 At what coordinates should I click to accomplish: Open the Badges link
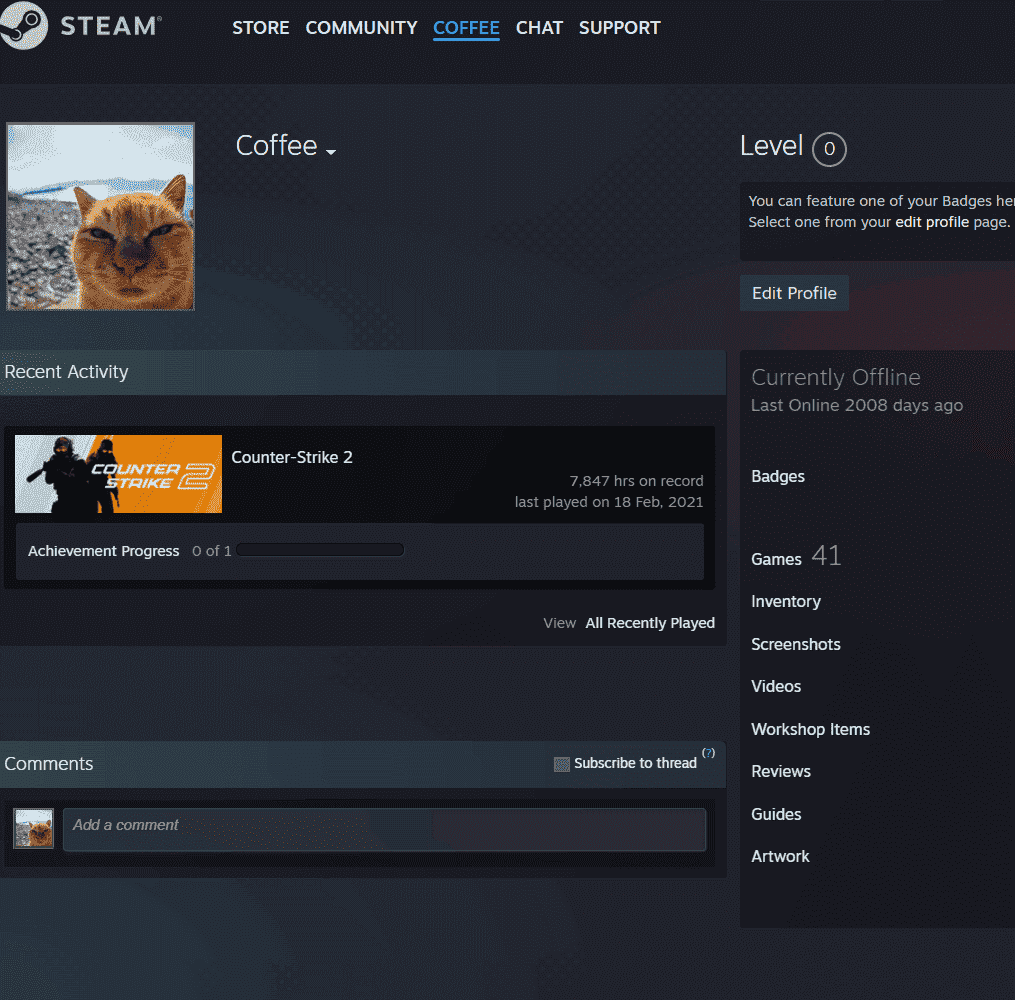pyautogui.click(x=778, y=476)
